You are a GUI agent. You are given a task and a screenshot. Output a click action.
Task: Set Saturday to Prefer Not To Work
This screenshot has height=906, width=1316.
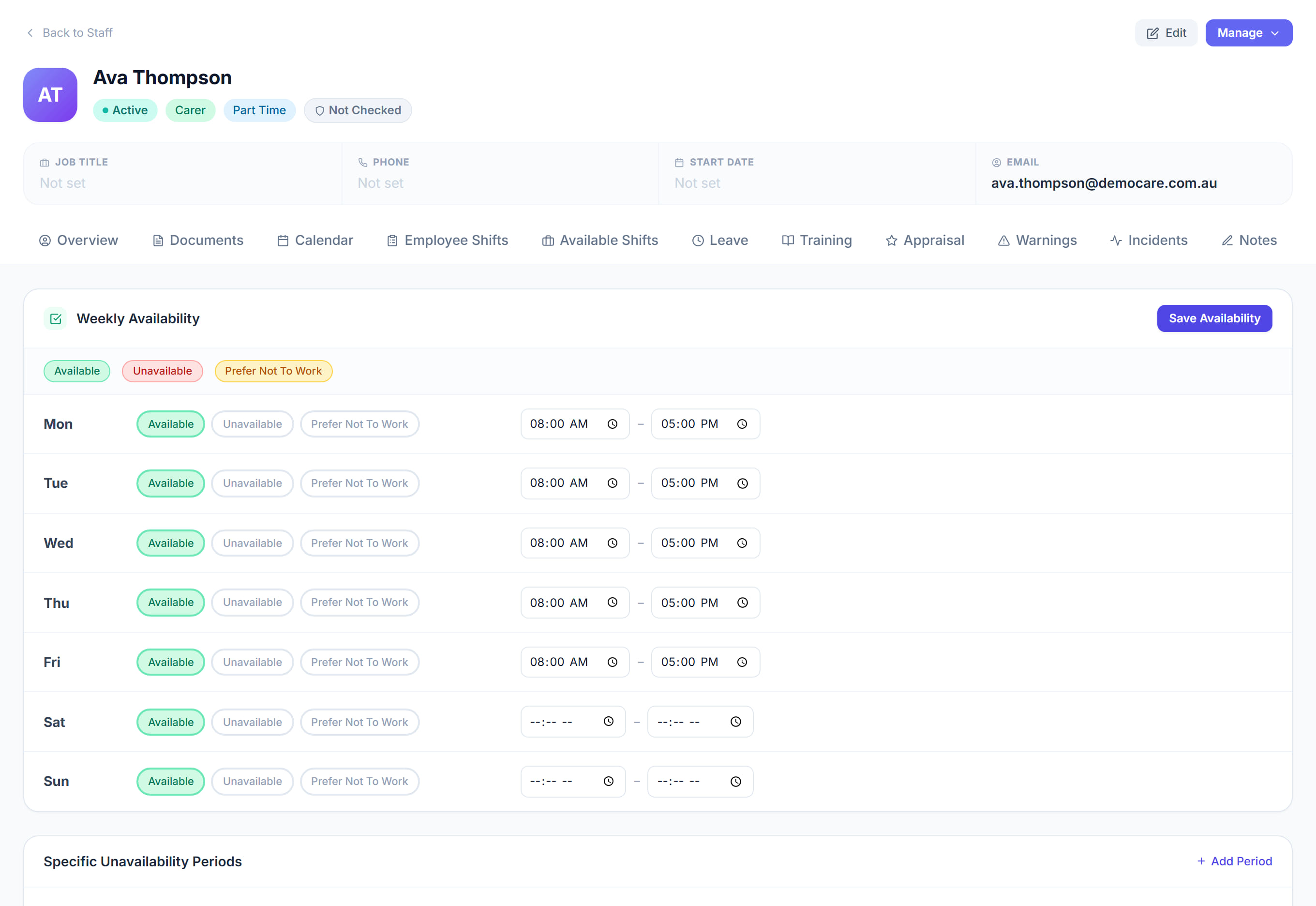359,722
